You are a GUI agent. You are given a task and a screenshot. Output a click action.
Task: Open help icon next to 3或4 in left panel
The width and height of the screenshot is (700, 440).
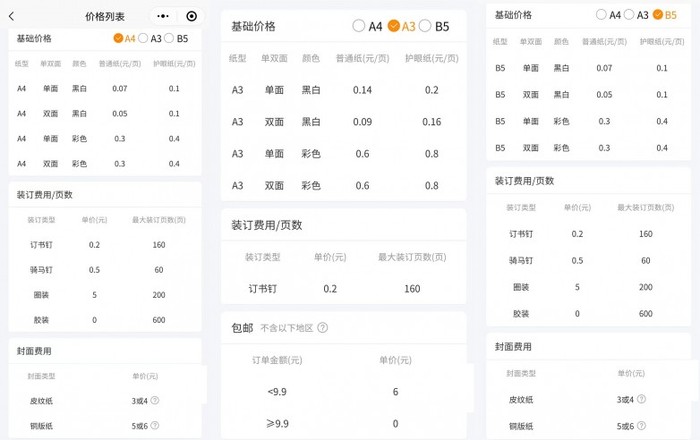click(155, 400)
